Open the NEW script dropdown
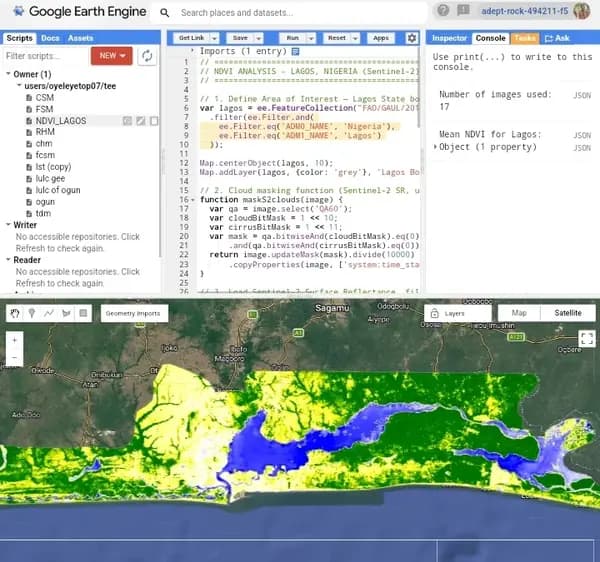Viewport: 600px width, 562px height. pyautogui.click(x=112, y=56)
